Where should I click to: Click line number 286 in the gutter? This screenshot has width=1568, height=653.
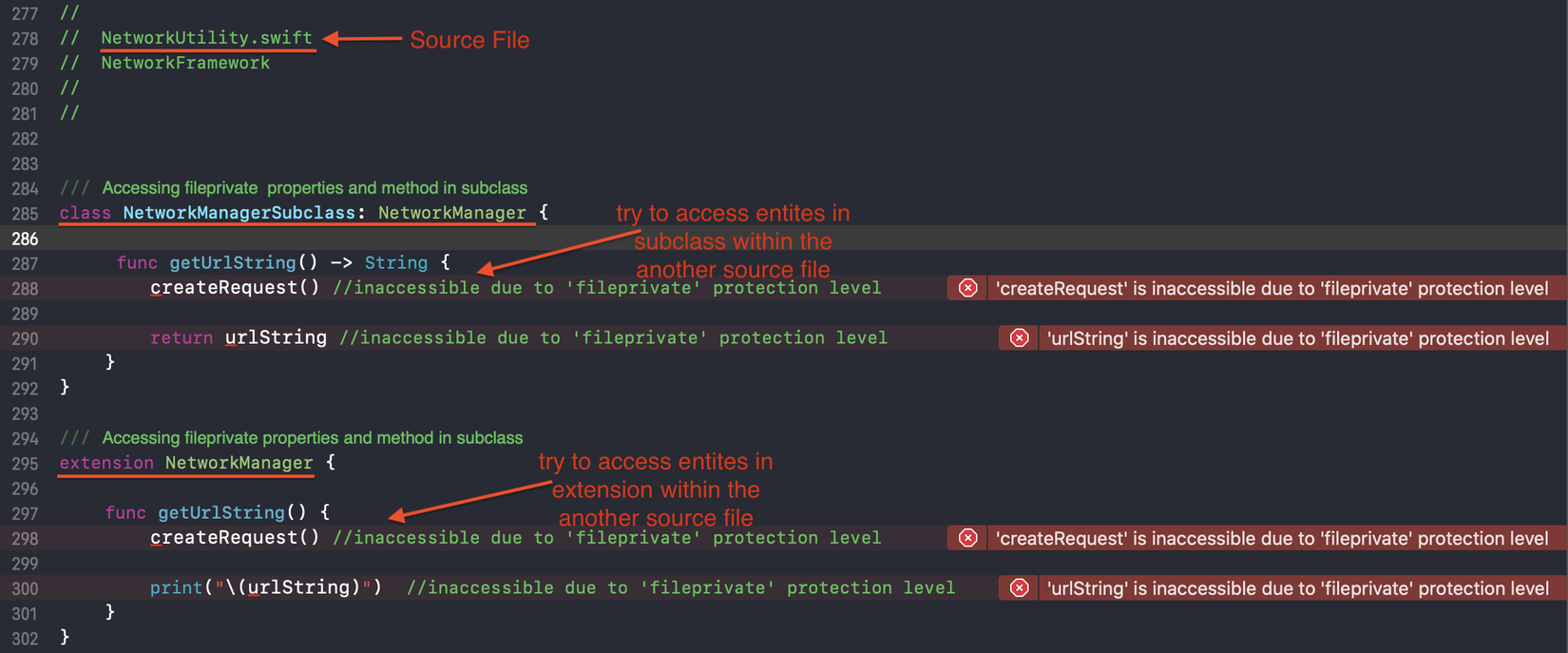pos(25,239)
